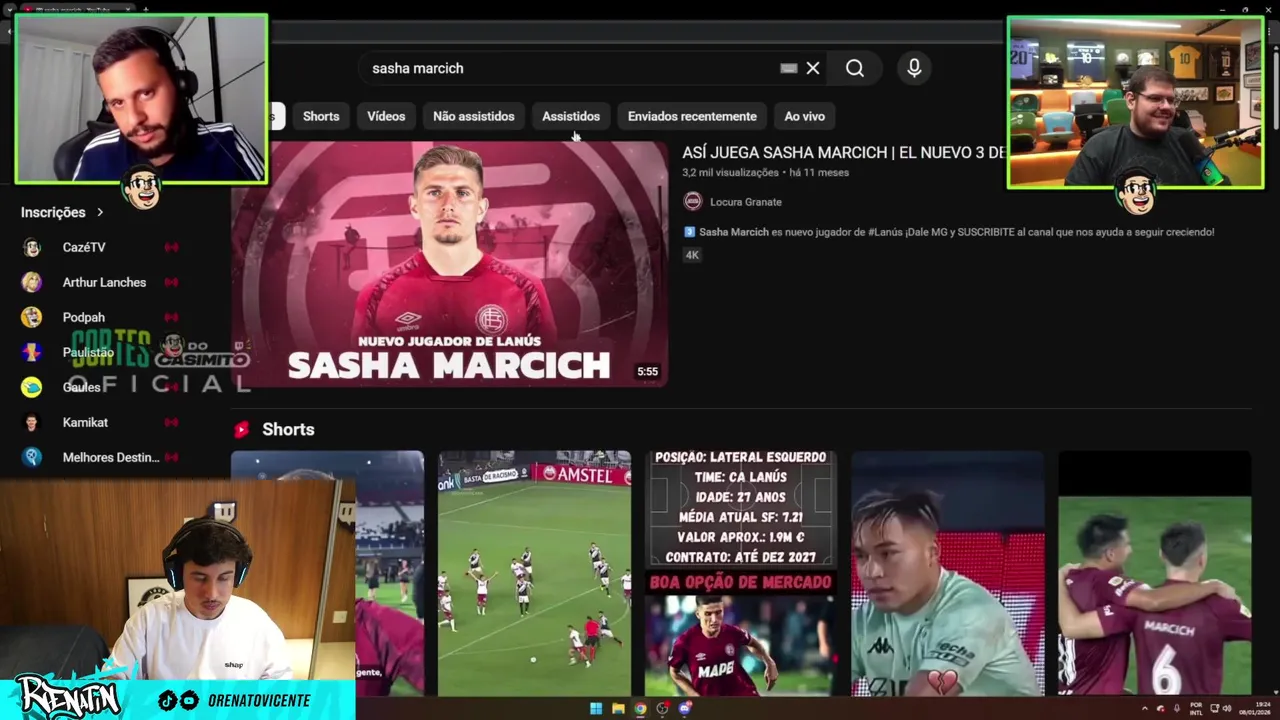Open the Posição Lateral Esquerdo stats Short

point(741,573)
